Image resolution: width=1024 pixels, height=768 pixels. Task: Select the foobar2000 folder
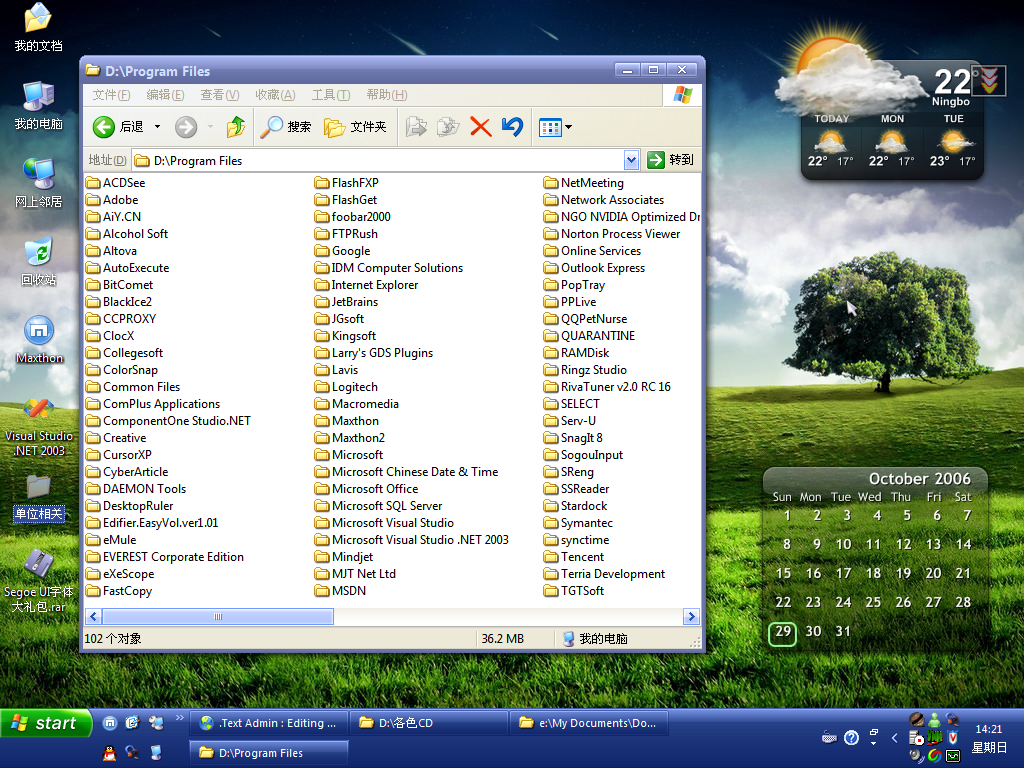353,217
